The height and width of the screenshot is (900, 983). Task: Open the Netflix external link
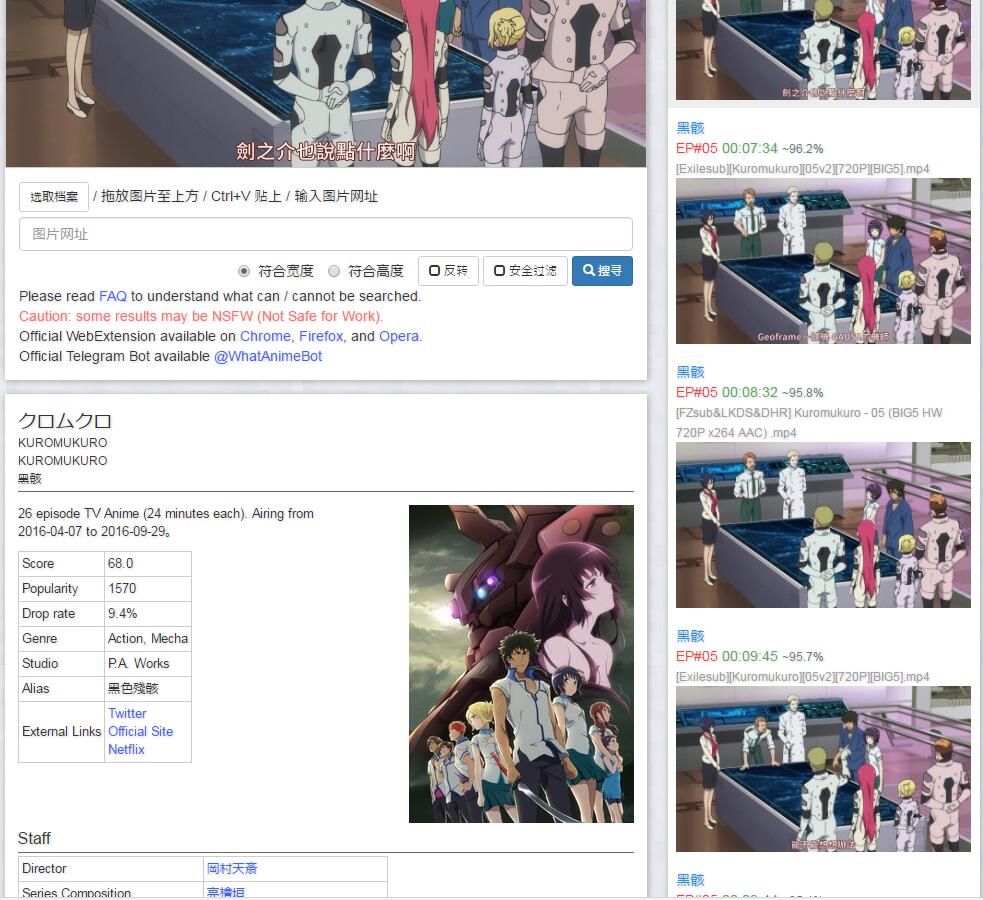click(126, 750)
